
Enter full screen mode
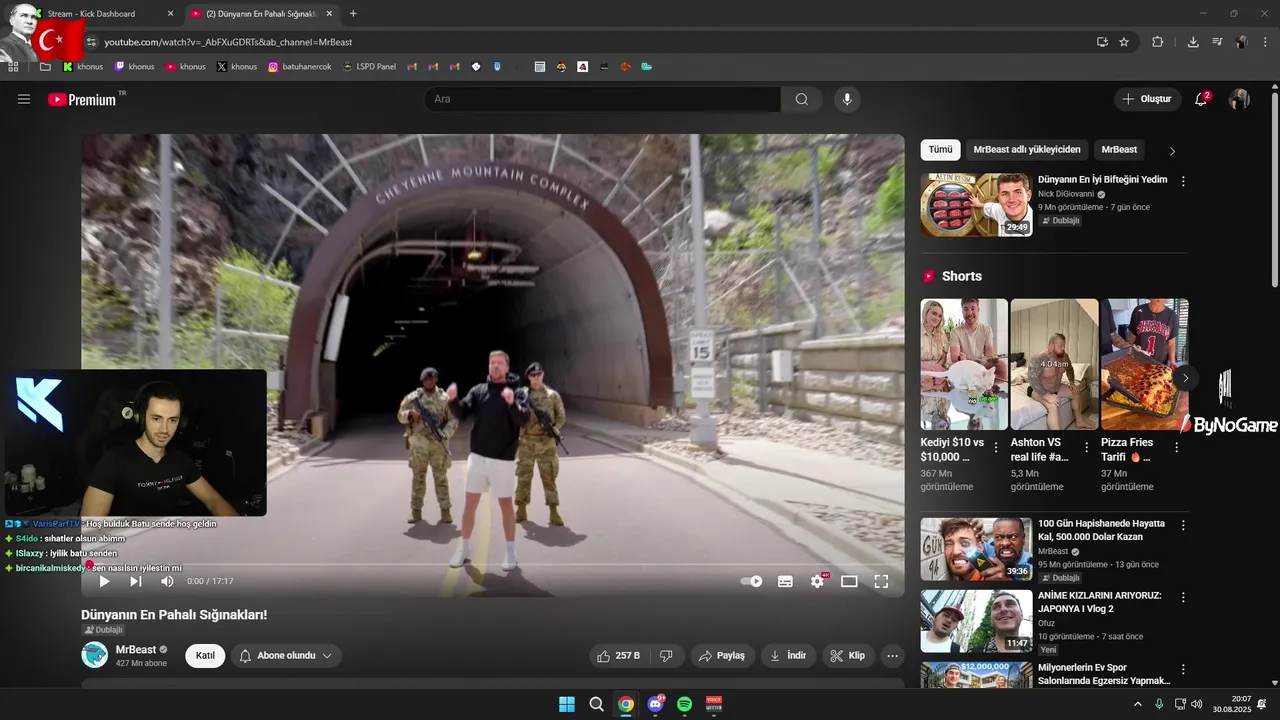[881, 581]
